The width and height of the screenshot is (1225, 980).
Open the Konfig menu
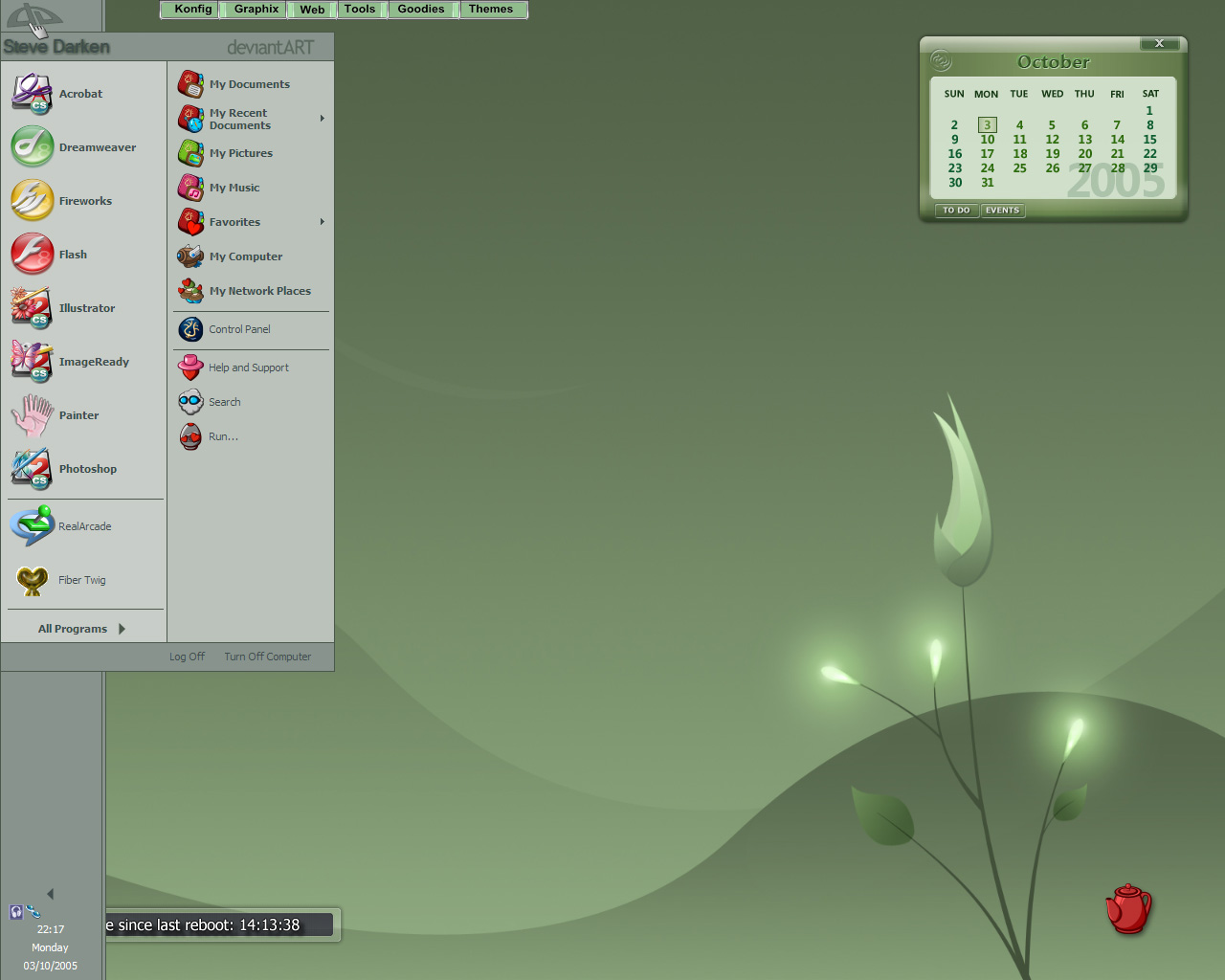pyautogui.click(x=192, y=10)
